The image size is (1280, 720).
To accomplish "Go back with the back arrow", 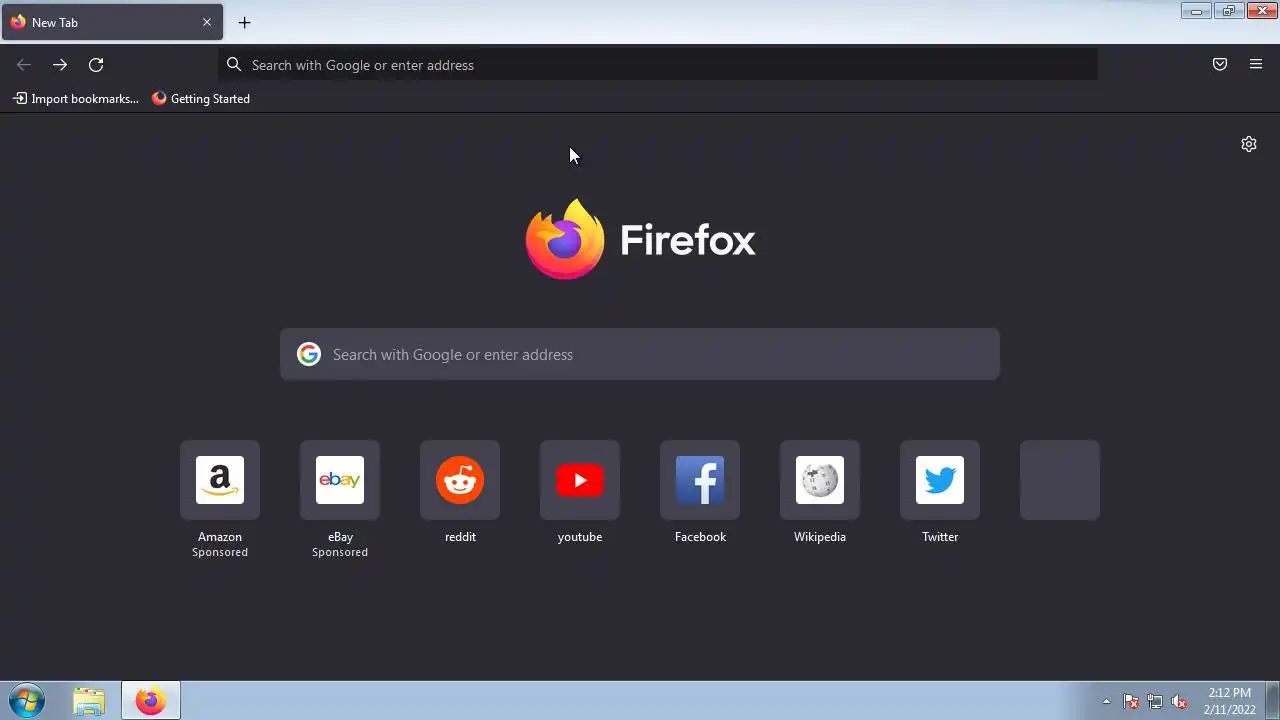I will 24,65.
